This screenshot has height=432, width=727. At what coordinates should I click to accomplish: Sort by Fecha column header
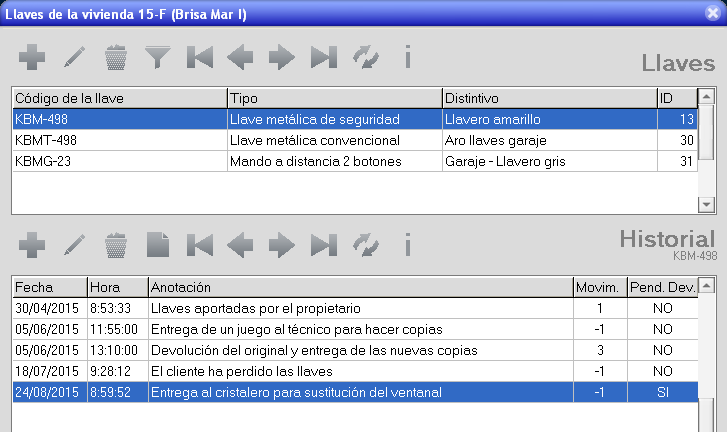[50, 287]
